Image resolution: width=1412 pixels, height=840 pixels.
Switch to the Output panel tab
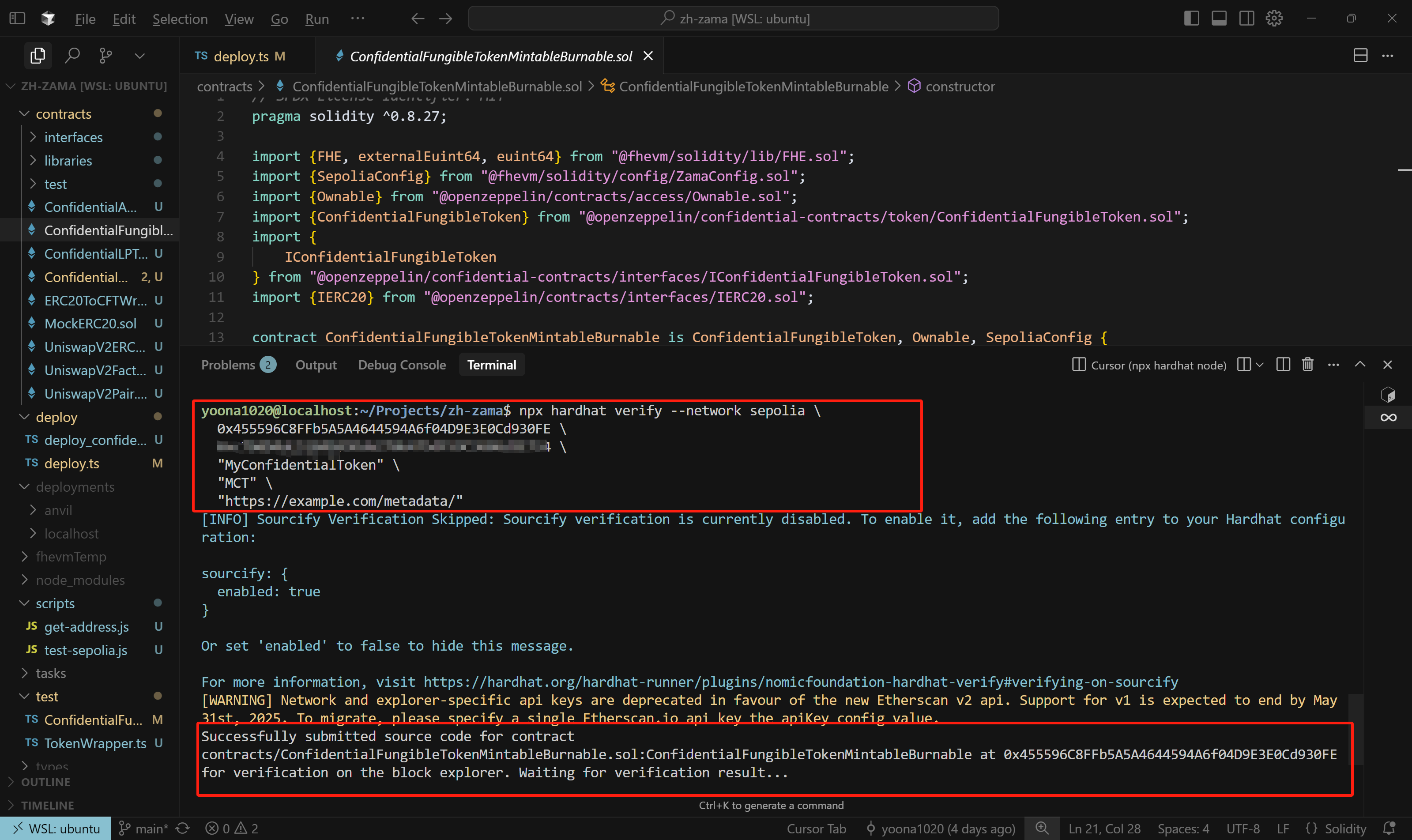coord(316,365)
